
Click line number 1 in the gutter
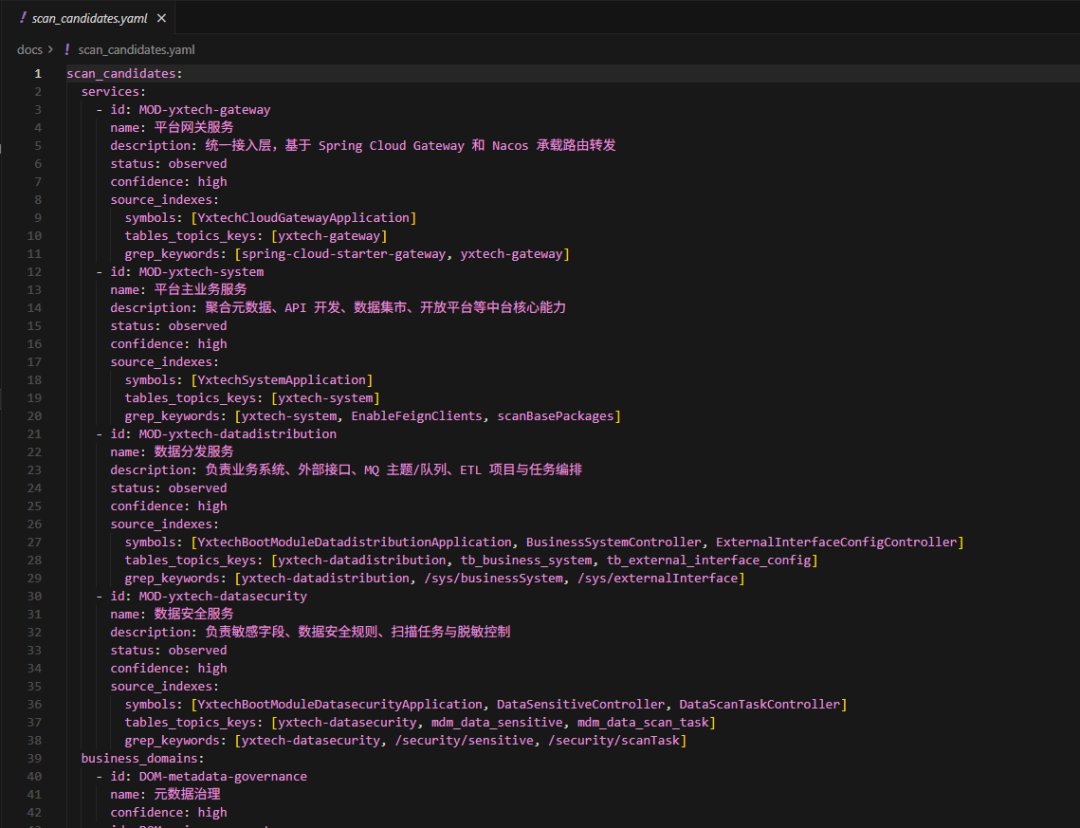point(38,74)
